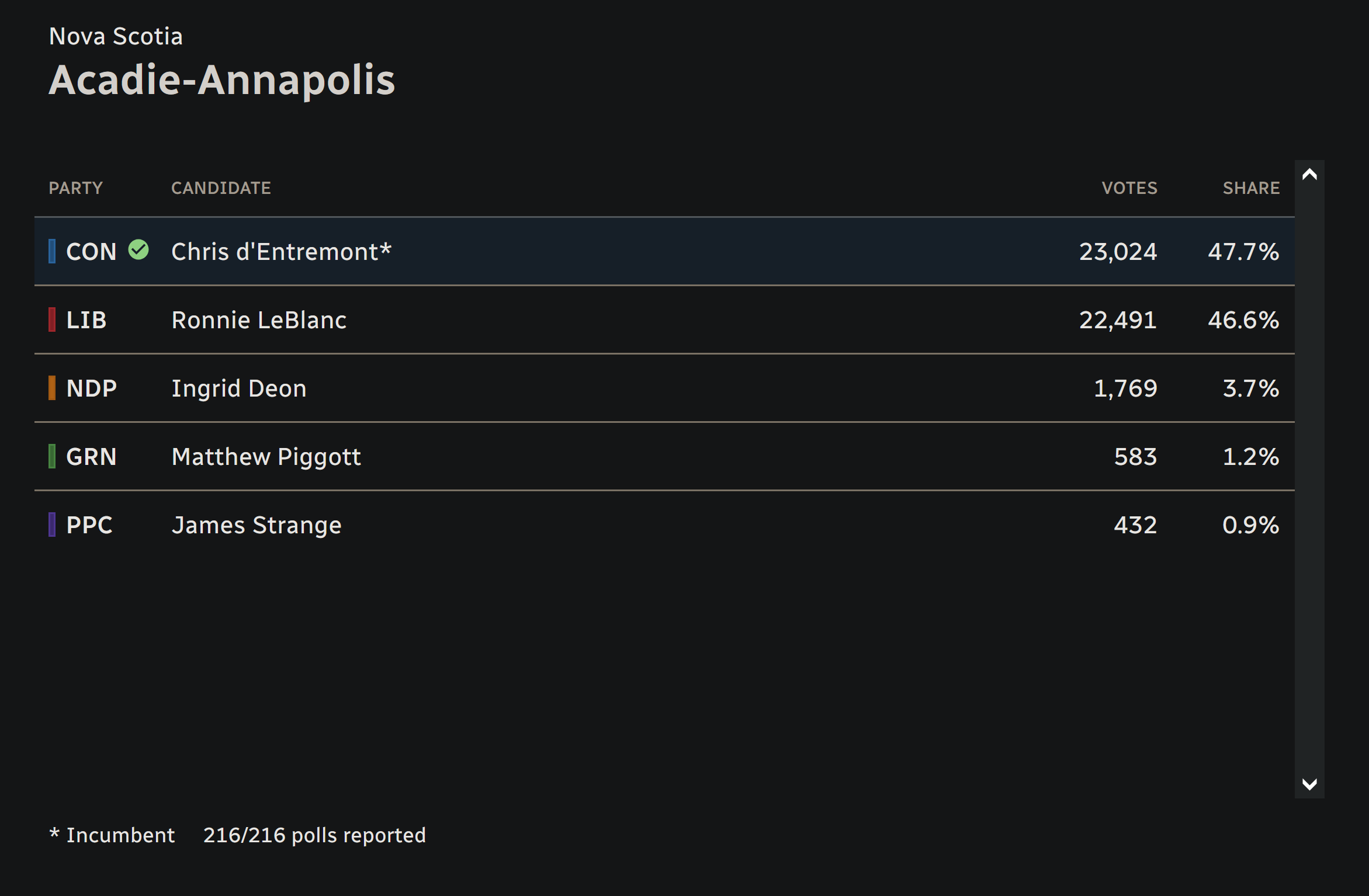This screenshot has height=896, width=1369.
Task: Click the Nova Scotia province label
Action: [x=116, y=36]
